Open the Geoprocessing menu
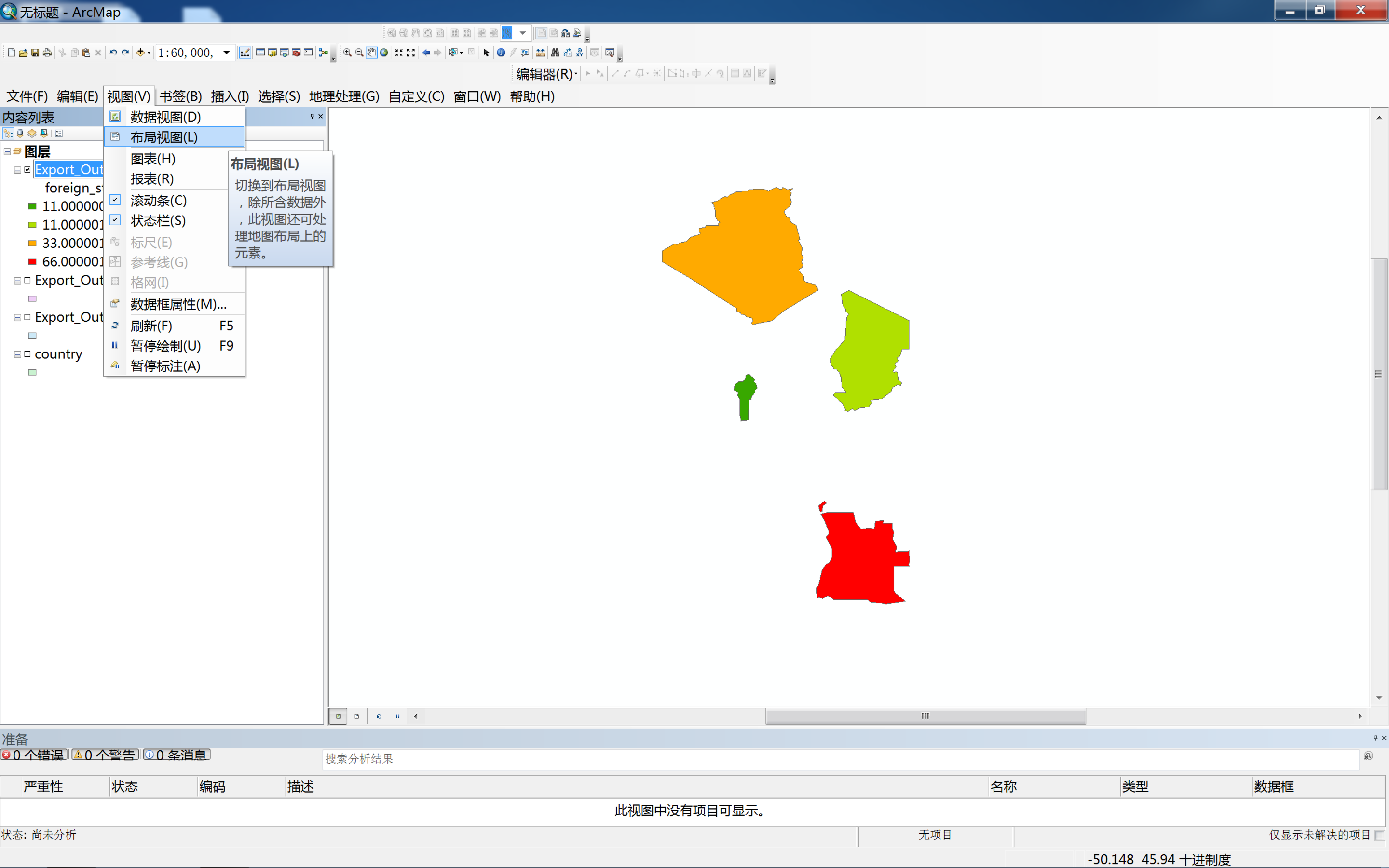This screenshot has height=868, width=1389. 344,96
